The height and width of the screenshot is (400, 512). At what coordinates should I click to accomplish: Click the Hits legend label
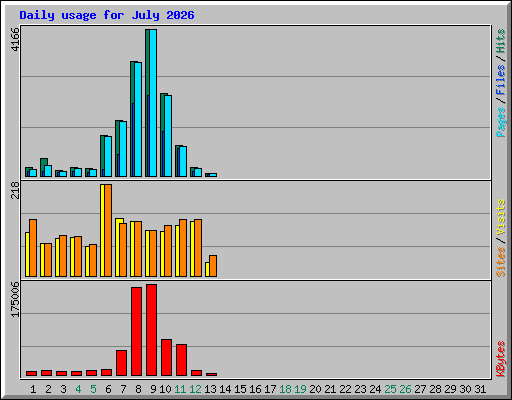click(501, 41)
